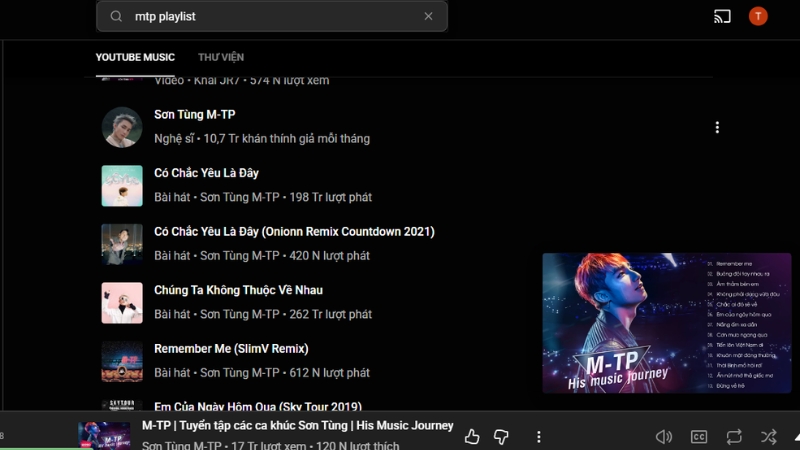
Task: Click '612 N lượt phát' subtitle text
Action: [x=330, y=373]
